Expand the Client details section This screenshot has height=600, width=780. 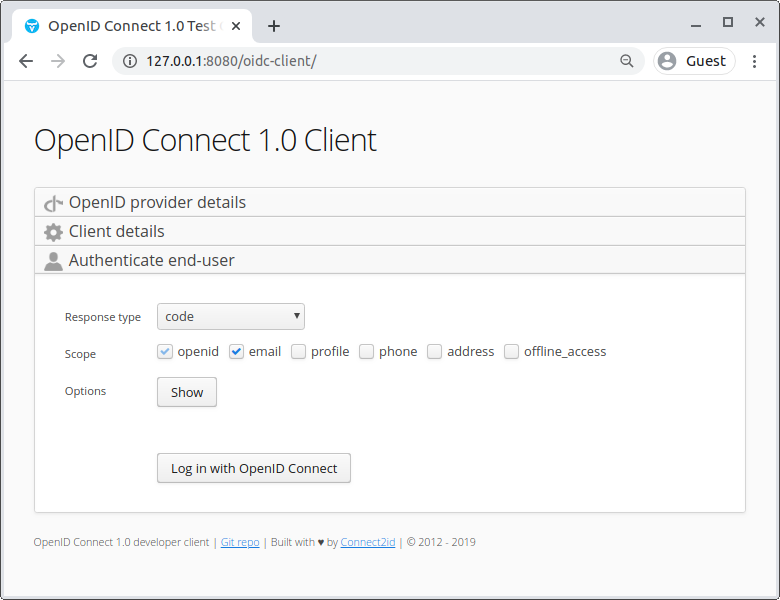pos(117,232)
